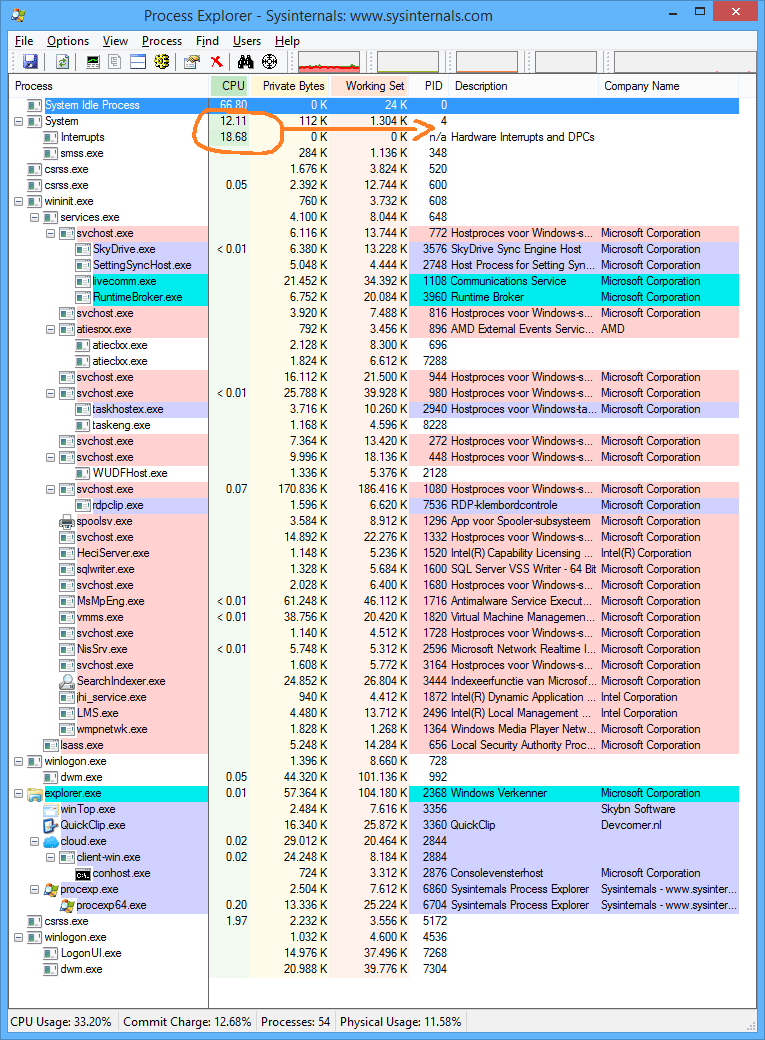Click the SkyDrive.exe process icon
Viewport: 765px width, 1040px height.
[82, 249]
